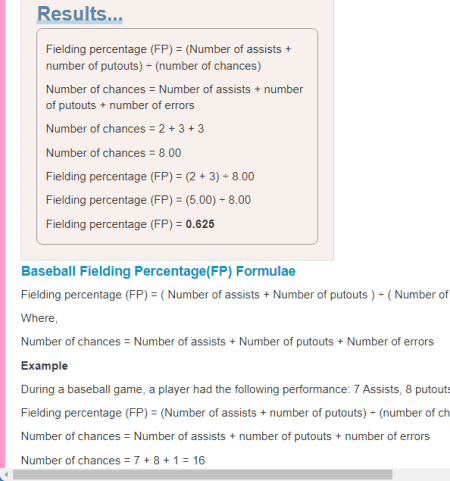The height and width of the screenshot is (481, 450).
Task: Click the line 'Number of chances = 2 + 3 + 3'
Action: coord(125,129)
